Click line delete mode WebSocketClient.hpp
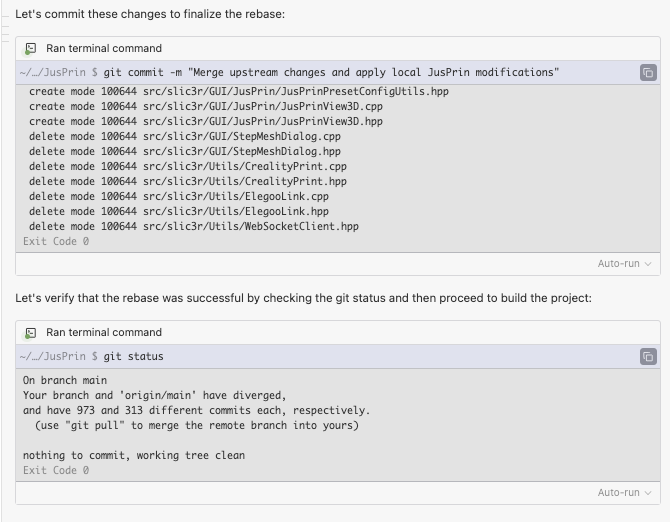This screenshot has width=670, height=522. (194, 226)
